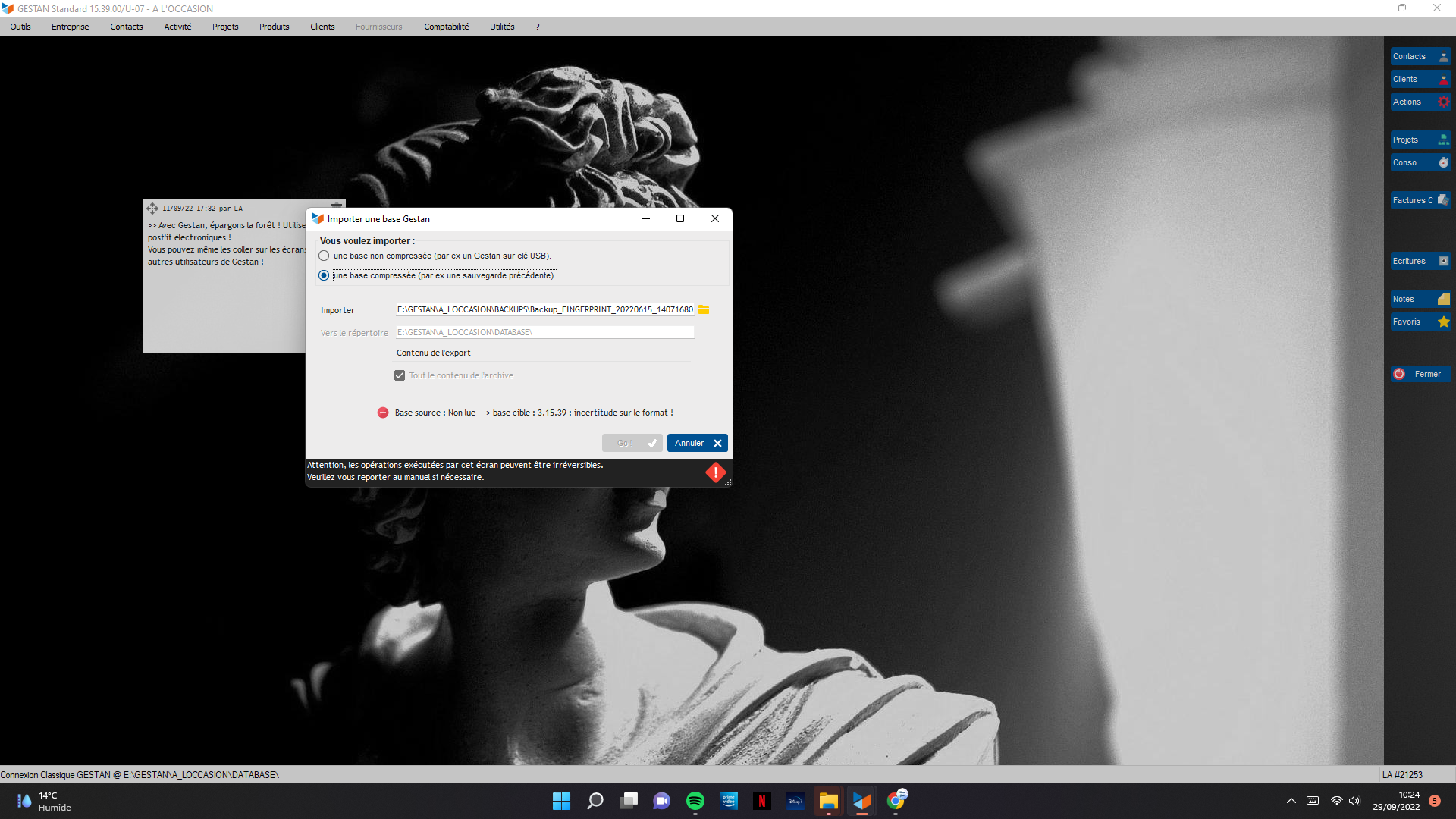Click the Importer file path field

click(544, 309)
